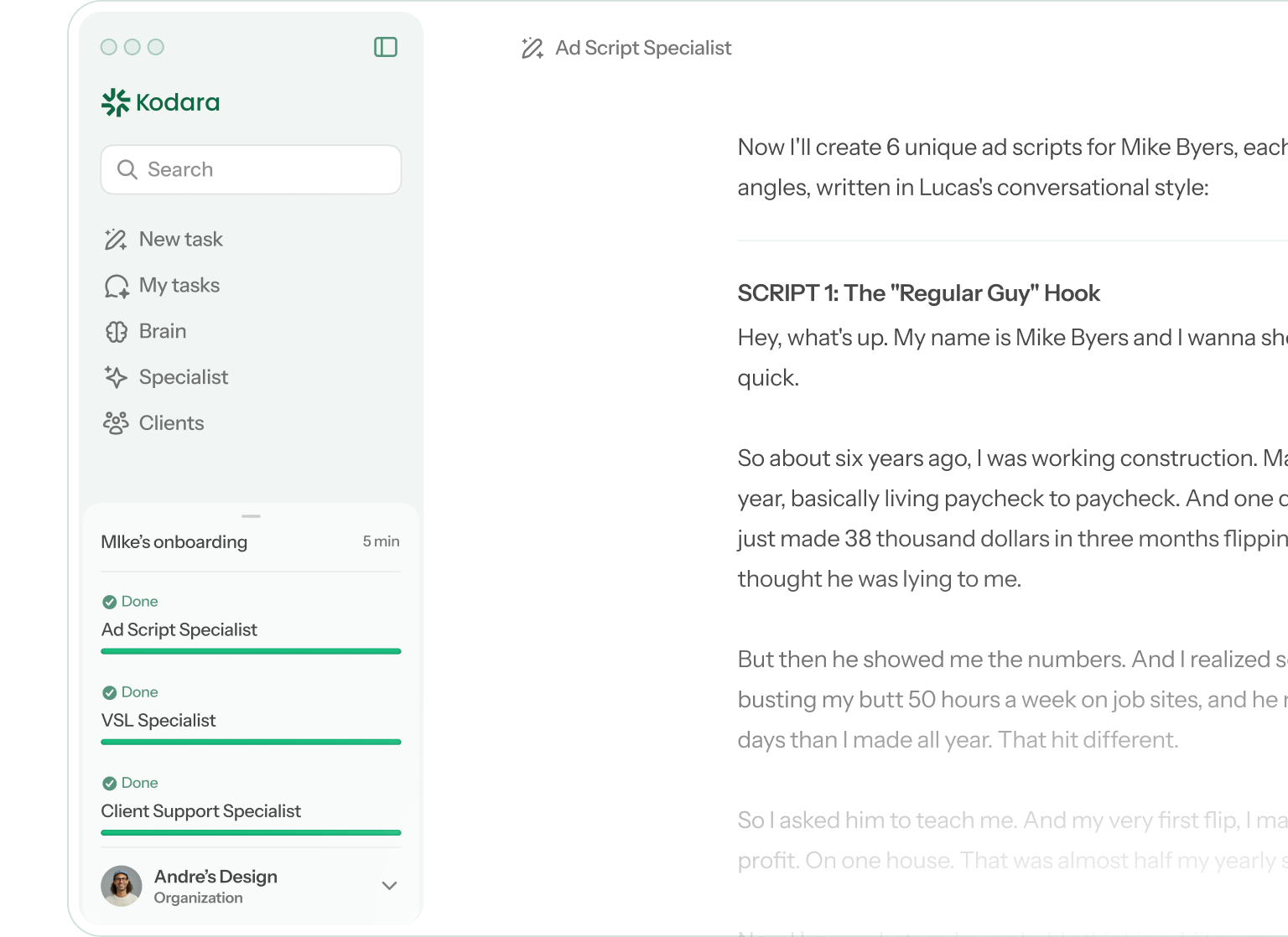
Task: Toggle Done status on Ad Script Specialist
Action: (110, 601)
